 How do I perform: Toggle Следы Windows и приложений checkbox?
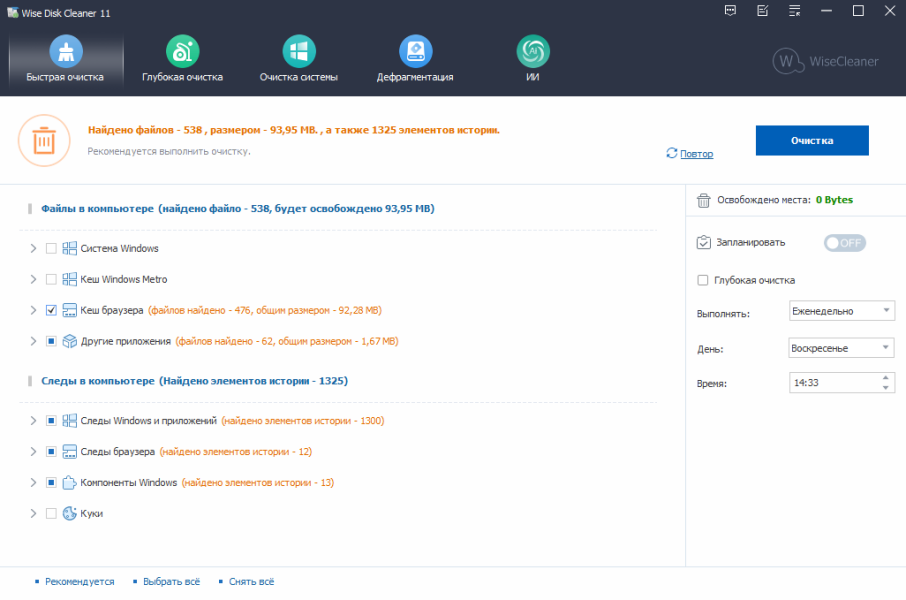click(x=51, y=421)
